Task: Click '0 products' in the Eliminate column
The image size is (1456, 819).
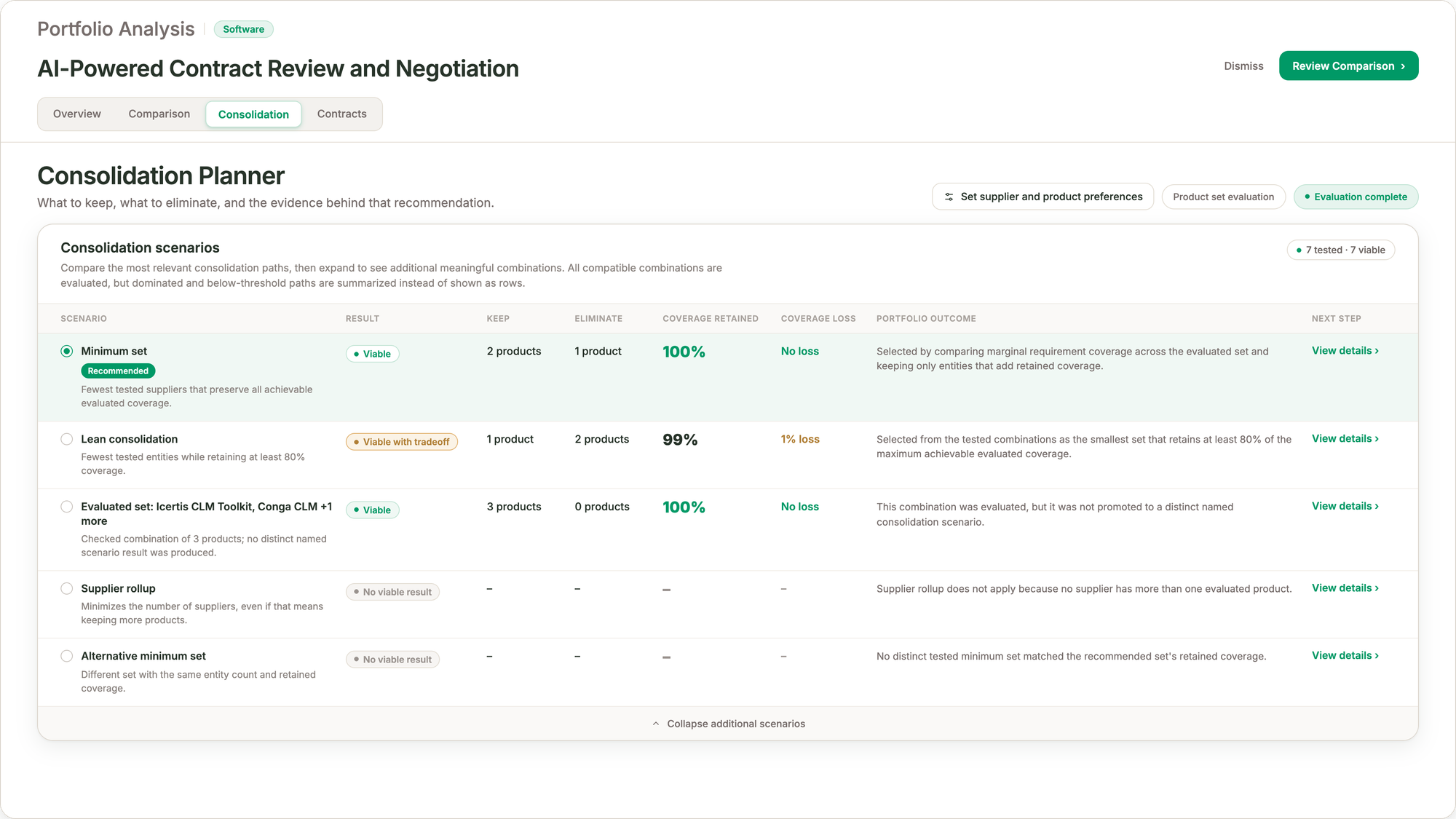Action: [602, 507]
